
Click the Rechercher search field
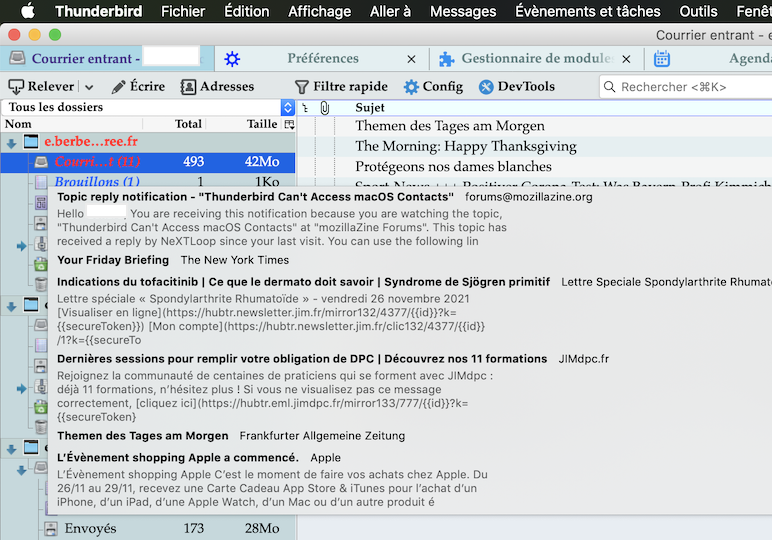pyautogui.click(x=690, y=87)
